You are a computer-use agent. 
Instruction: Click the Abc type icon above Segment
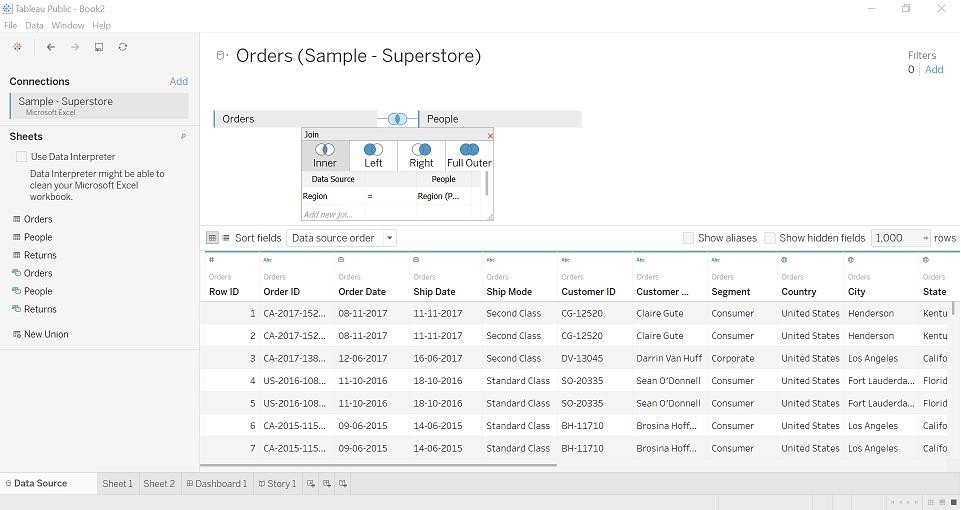716,260
